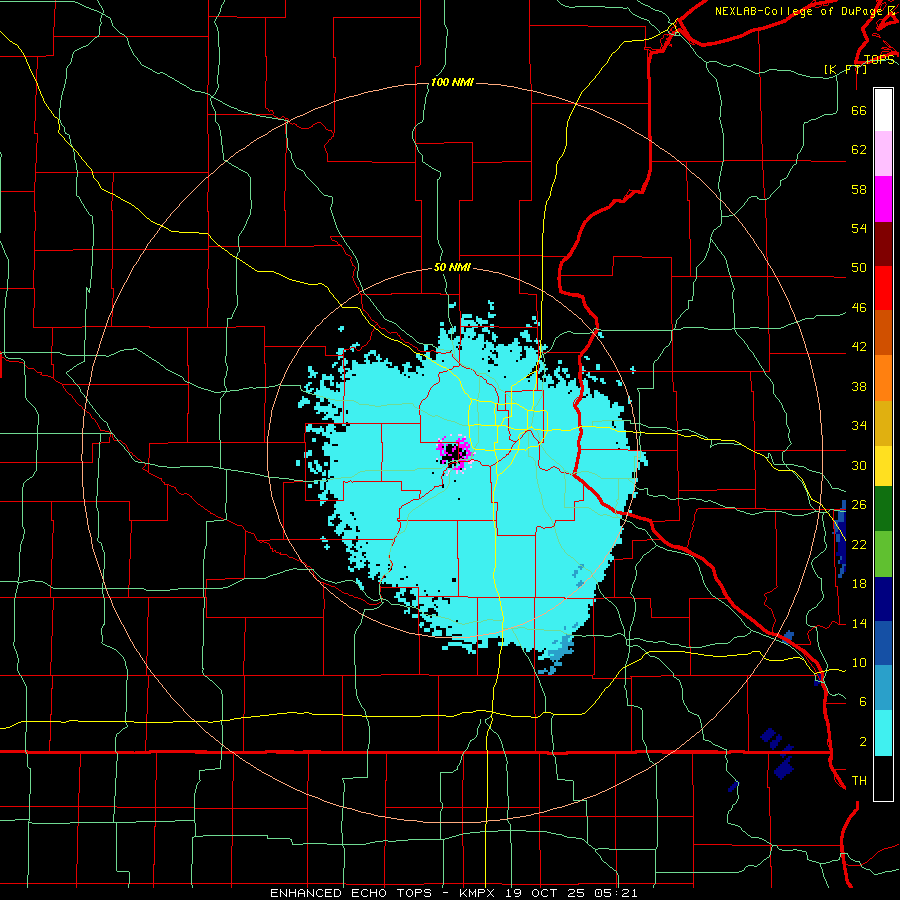900x900 pixels.
Task: Click the legend value "26"
Action: click(859, 505)
